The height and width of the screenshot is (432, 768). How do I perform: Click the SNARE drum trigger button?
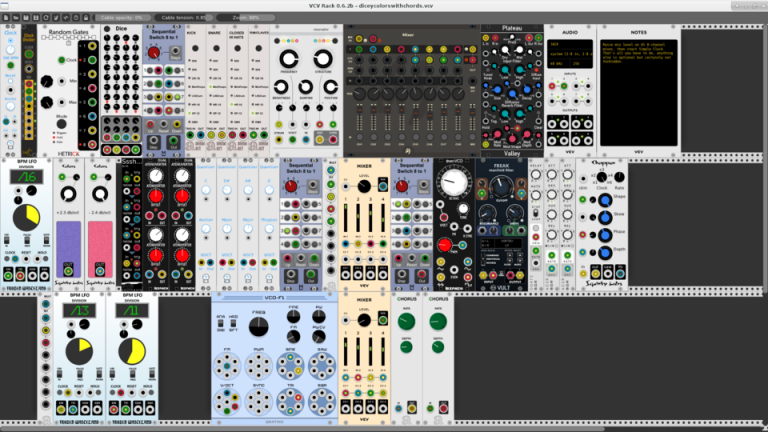tap(216, 48)
